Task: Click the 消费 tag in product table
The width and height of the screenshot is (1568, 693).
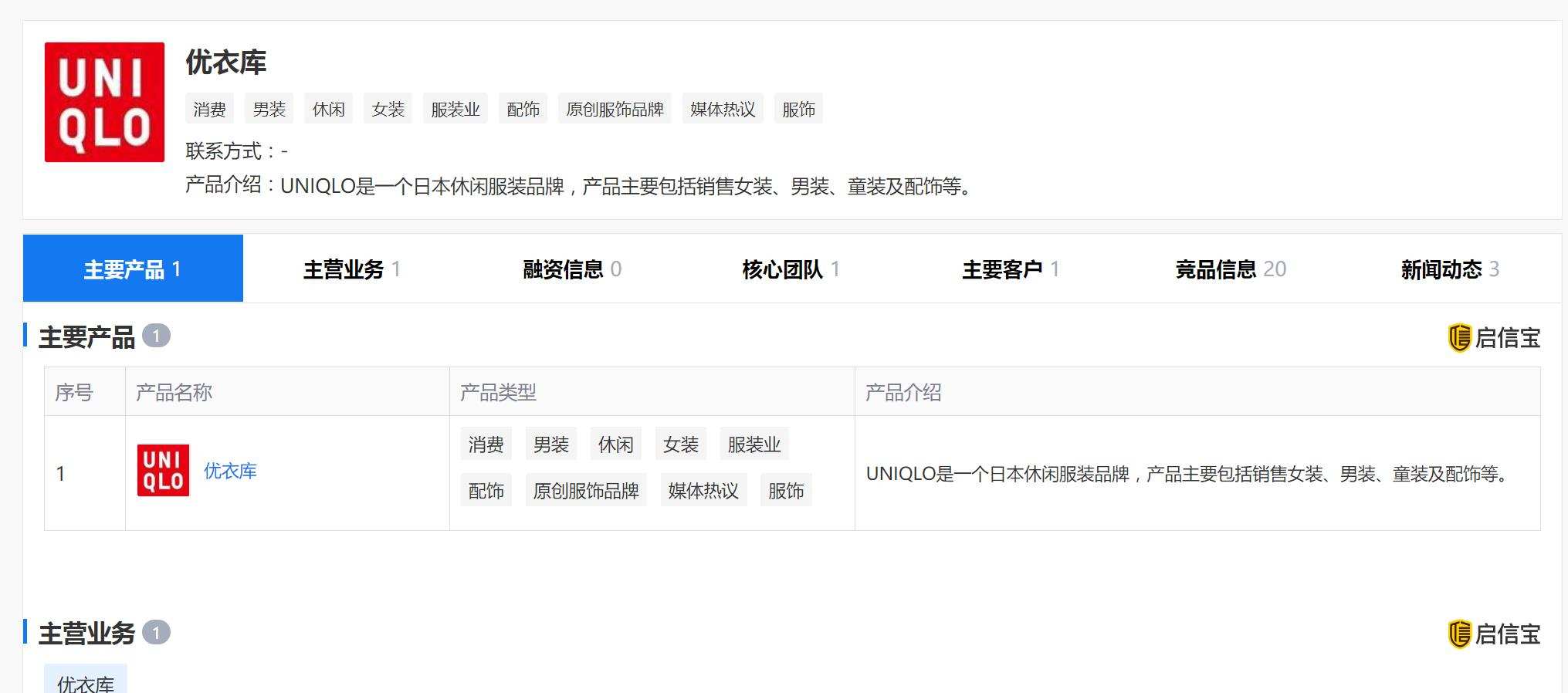Action: pyautogui.click(x=486, y=445)
